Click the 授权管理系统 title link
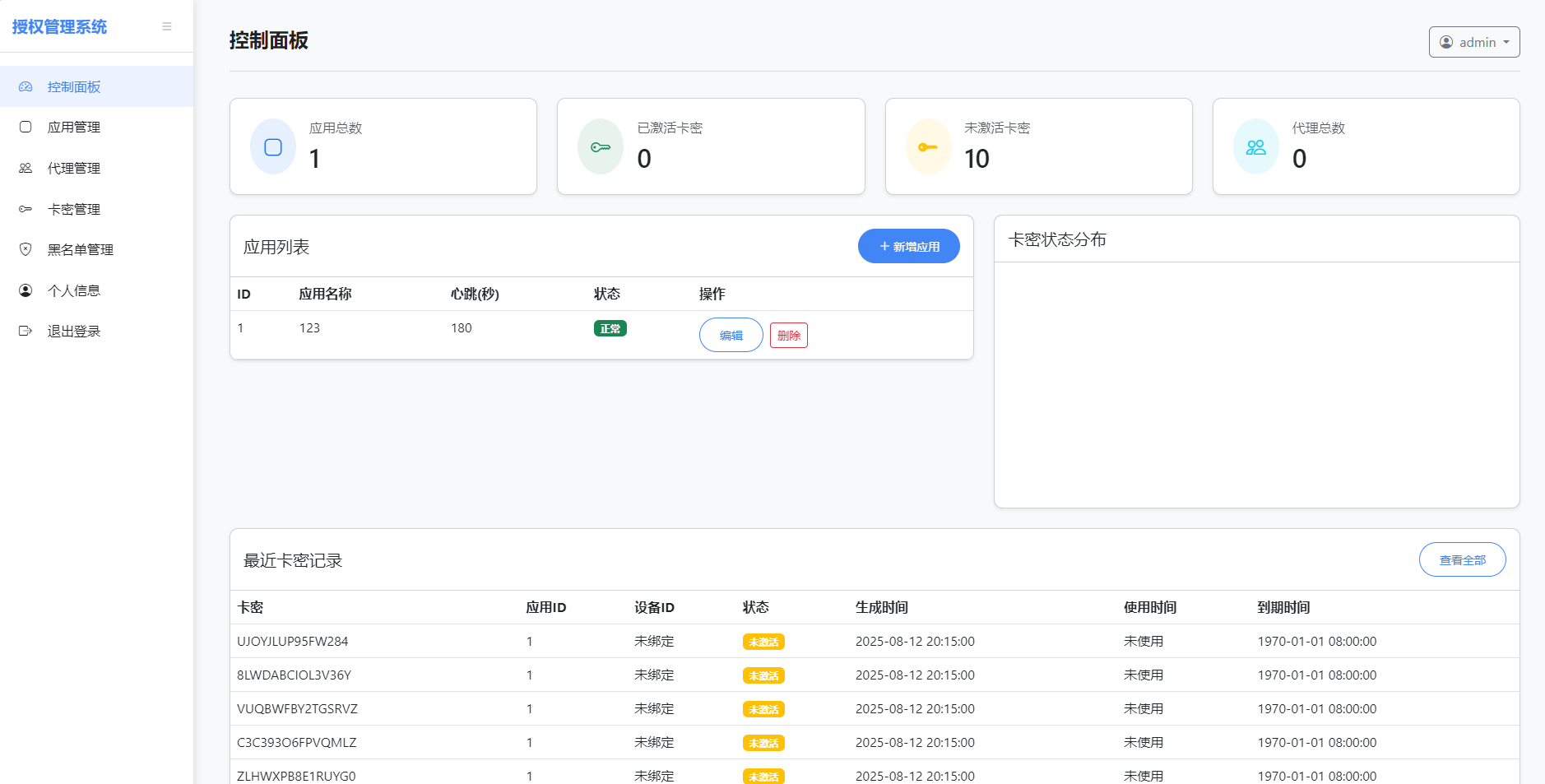 pos(59,26)
